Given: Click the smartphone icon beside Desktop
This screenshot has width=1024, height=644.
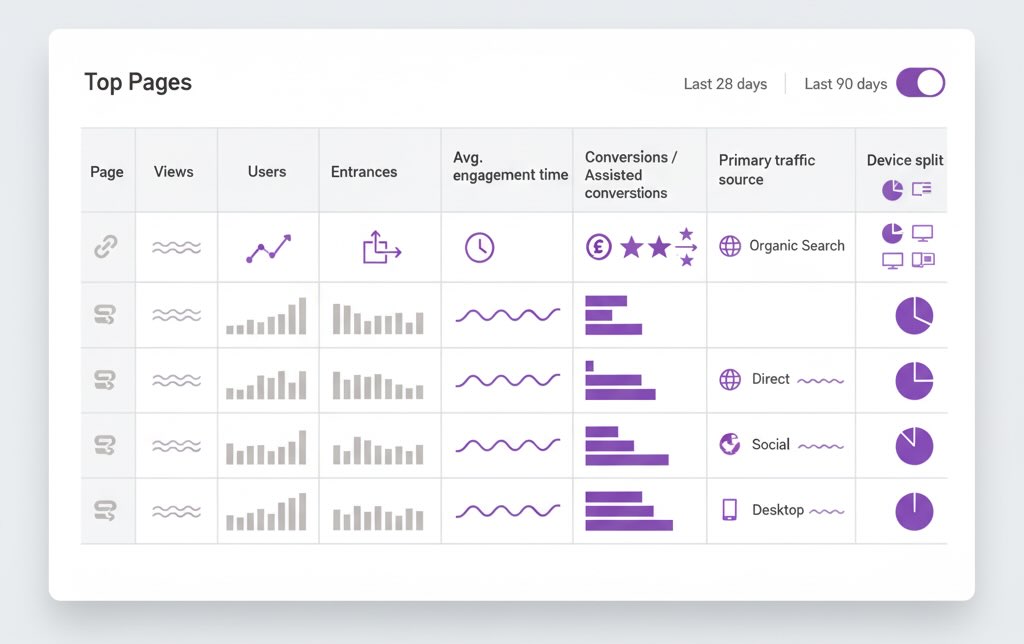Looking at the screenshot, I should 729,510.
